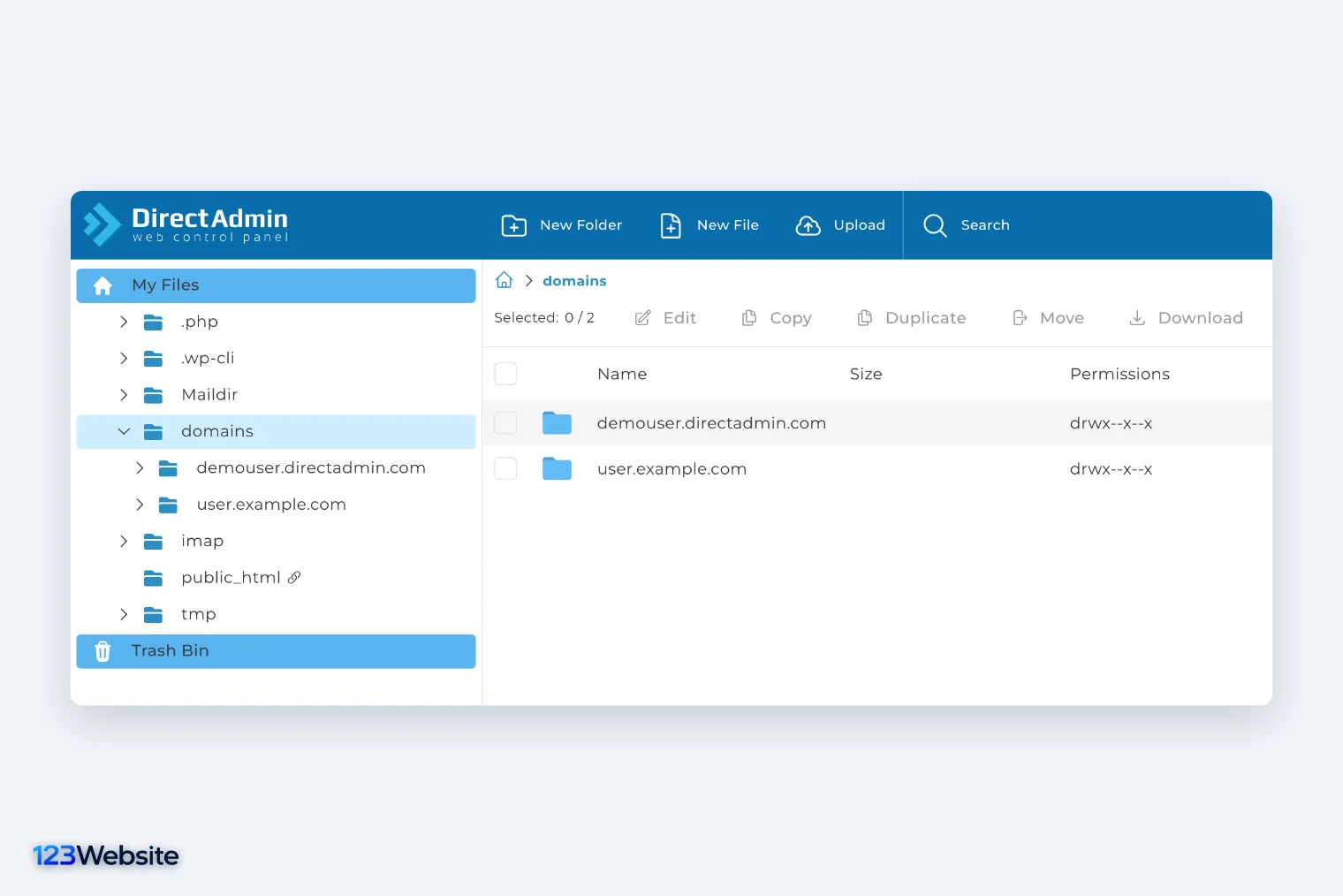Select the public_html folder in tree
Viewport: 1343px width, 896px height.
231,578
